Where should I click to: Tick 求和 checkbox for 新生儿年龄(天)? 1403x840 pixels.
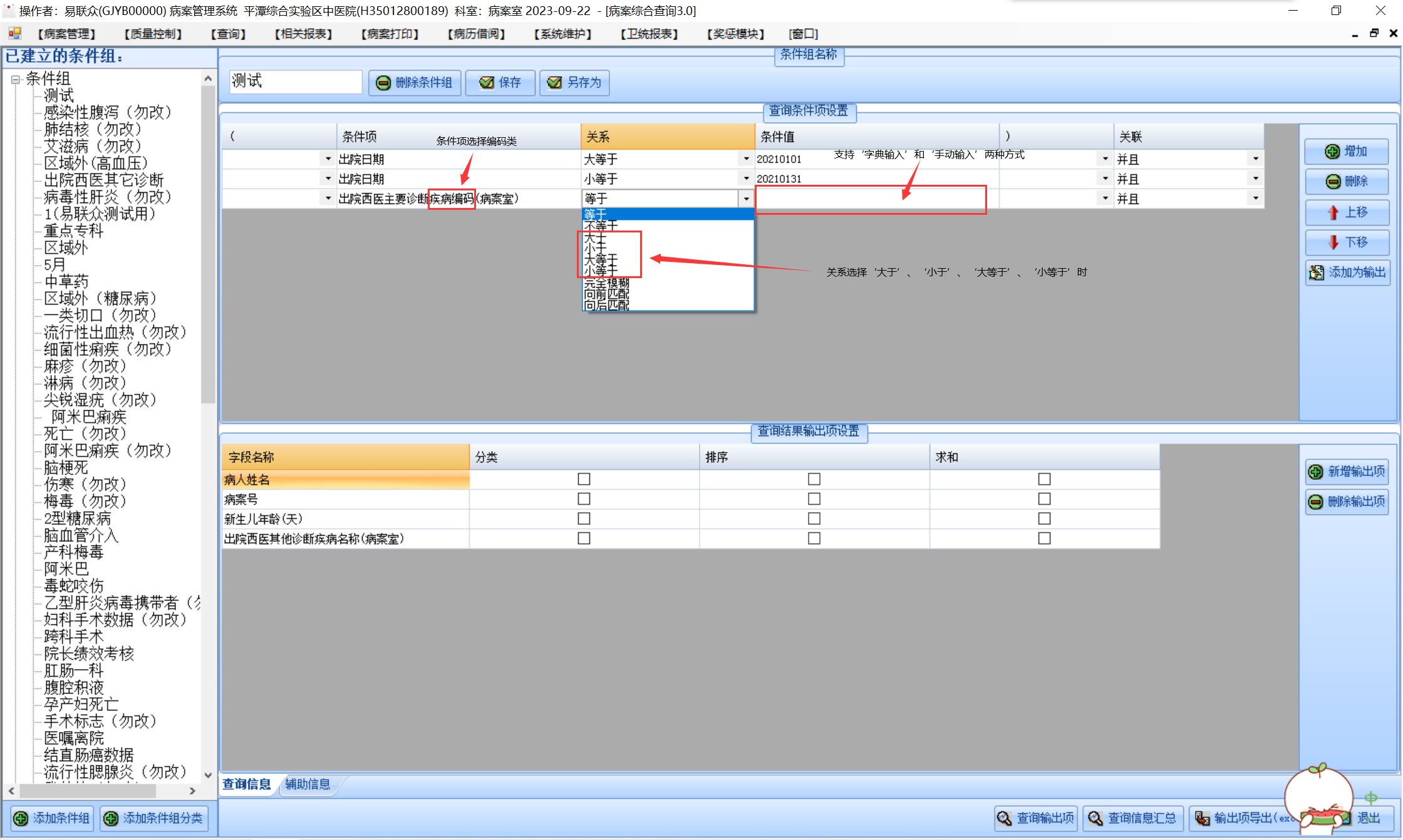pyautogui.click(x=1044, y=519)
